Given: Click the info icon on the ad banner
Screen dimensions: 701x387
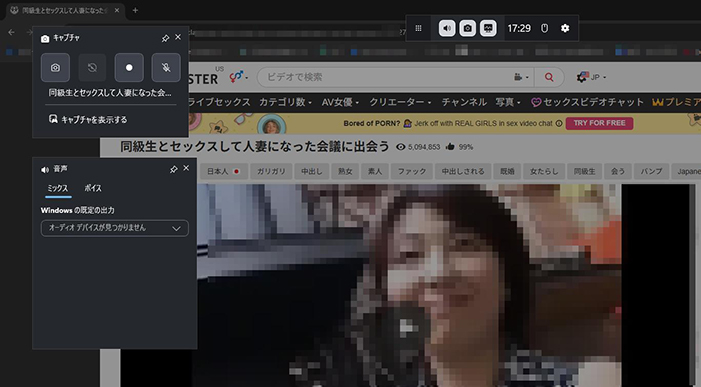Looking at the screenshot, I should click(x=559, y=124).
